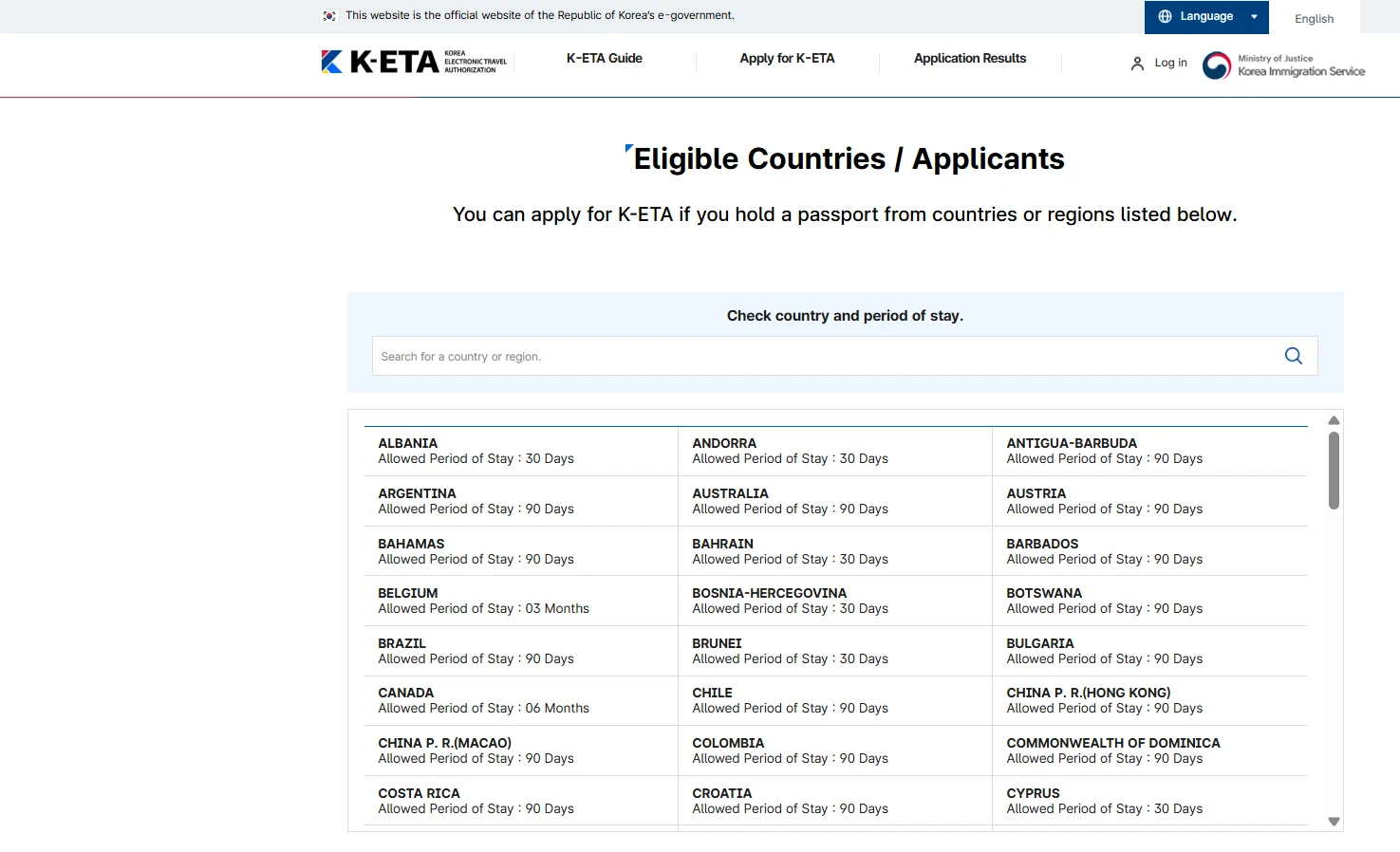The height and width of the screenshot is (852, 1400).
Task: Click the search magnifier icon
Action: coord(1294,356)
